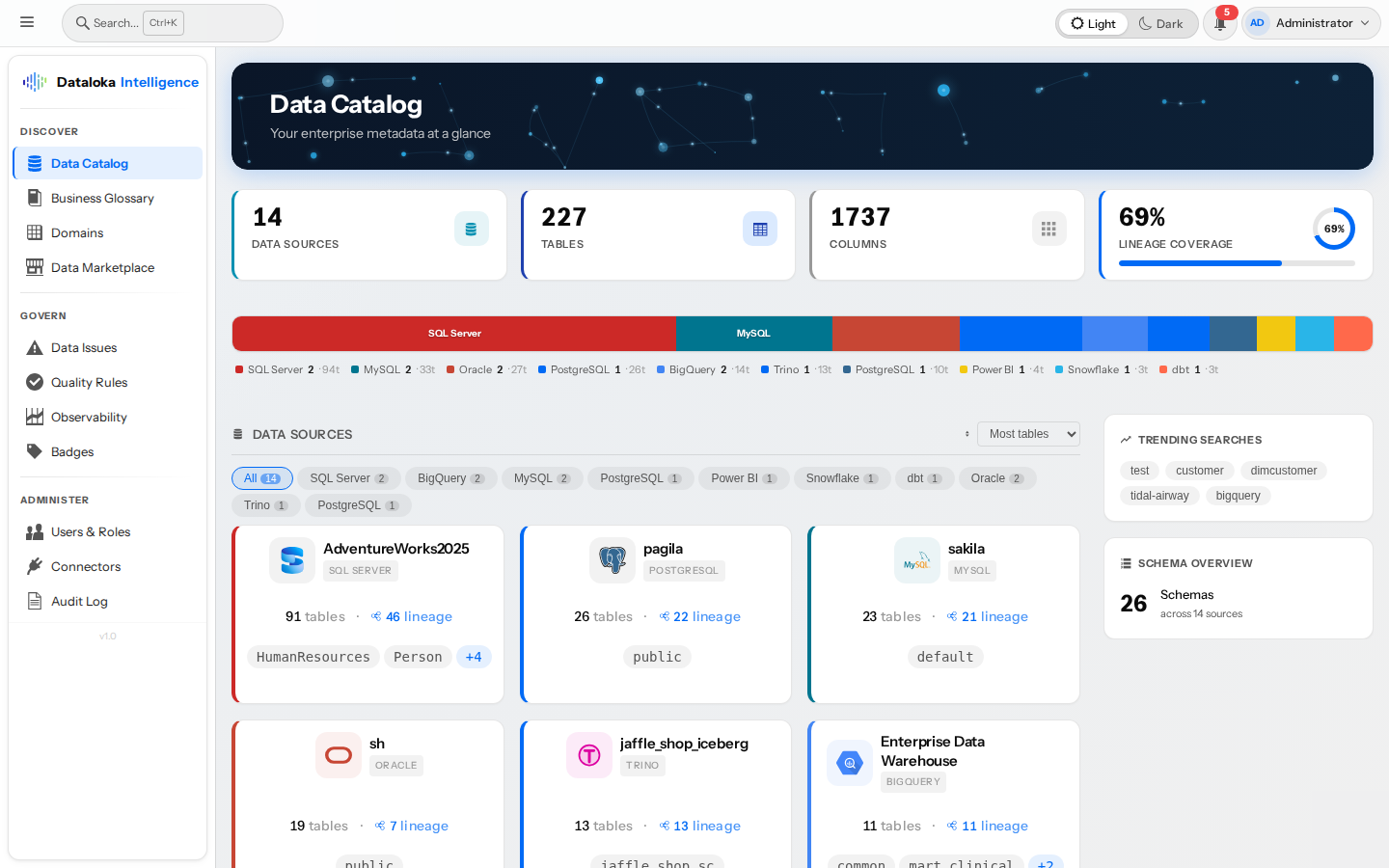Click the Badges sidebar icon
Screen dimensions: 1389x868
tap(36, 451)
